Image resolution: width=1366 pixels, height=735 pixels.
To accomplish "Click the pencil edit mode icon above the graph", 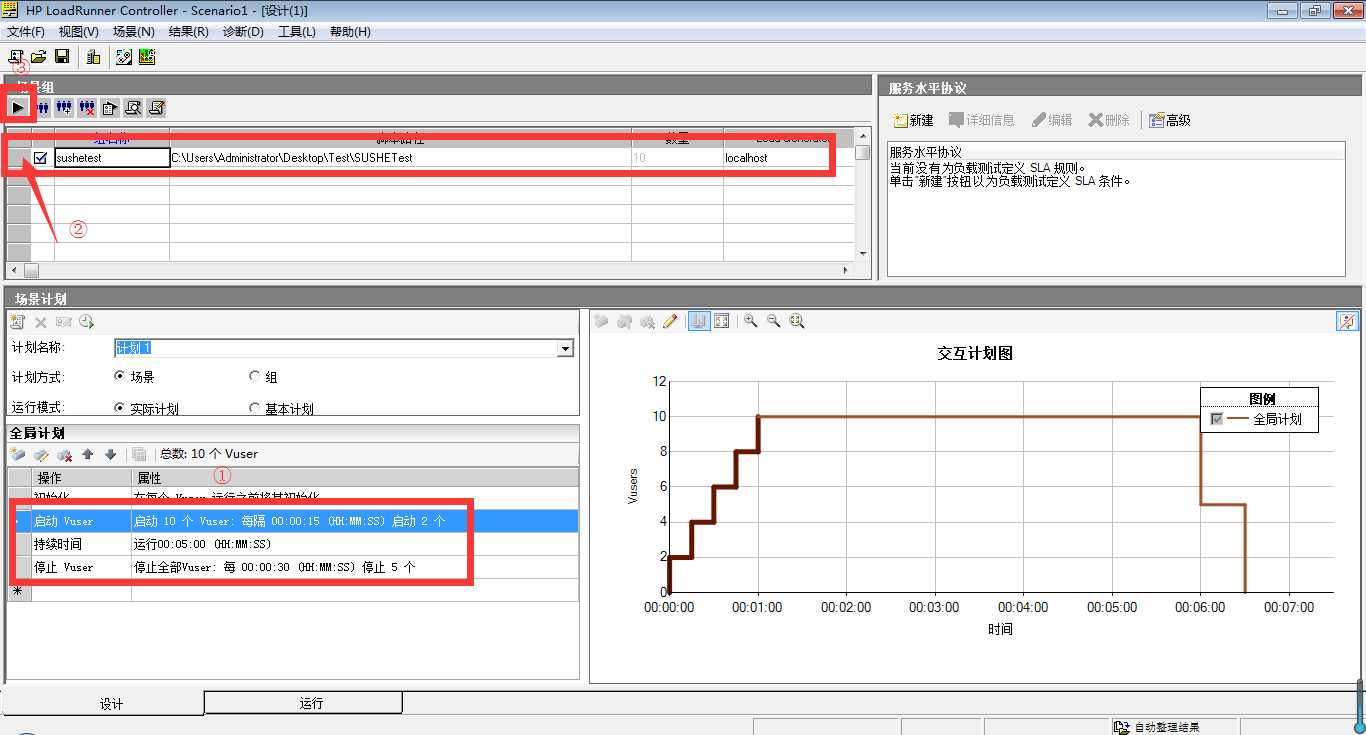I will pyautogui.click(x=670, y=321).
